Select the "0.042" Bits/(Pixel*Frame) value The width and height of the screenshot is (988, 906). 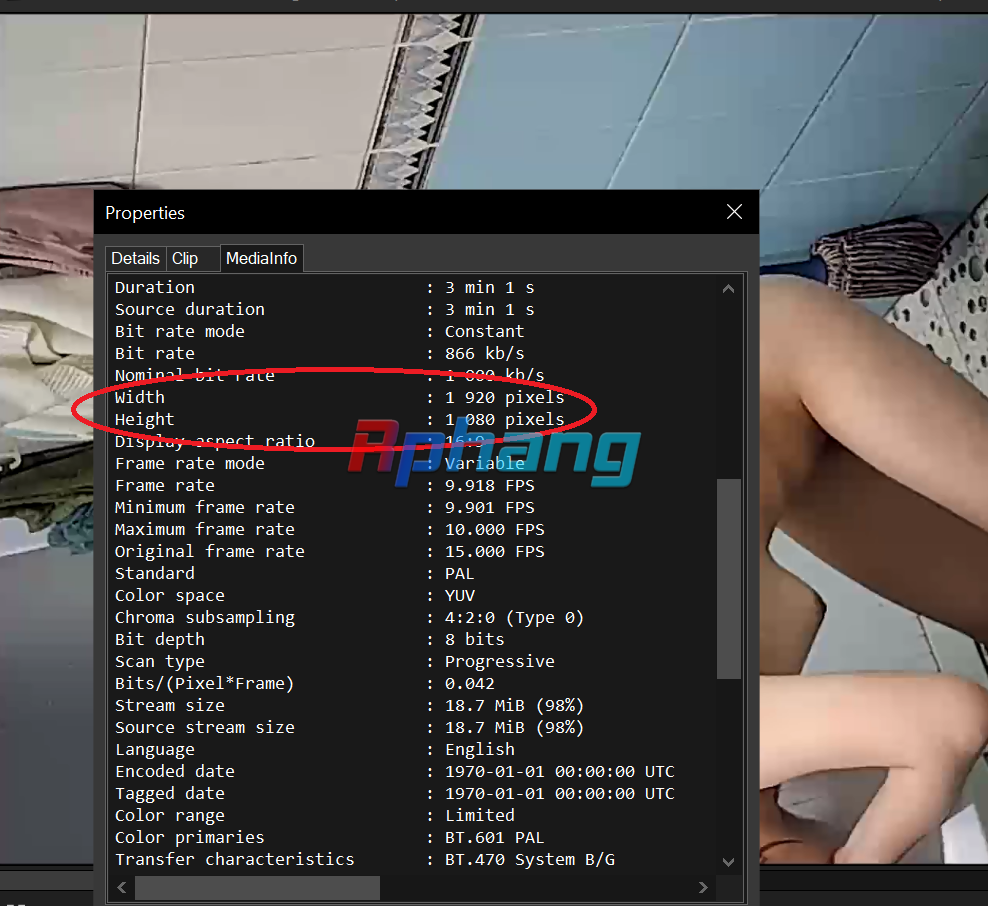469,684
